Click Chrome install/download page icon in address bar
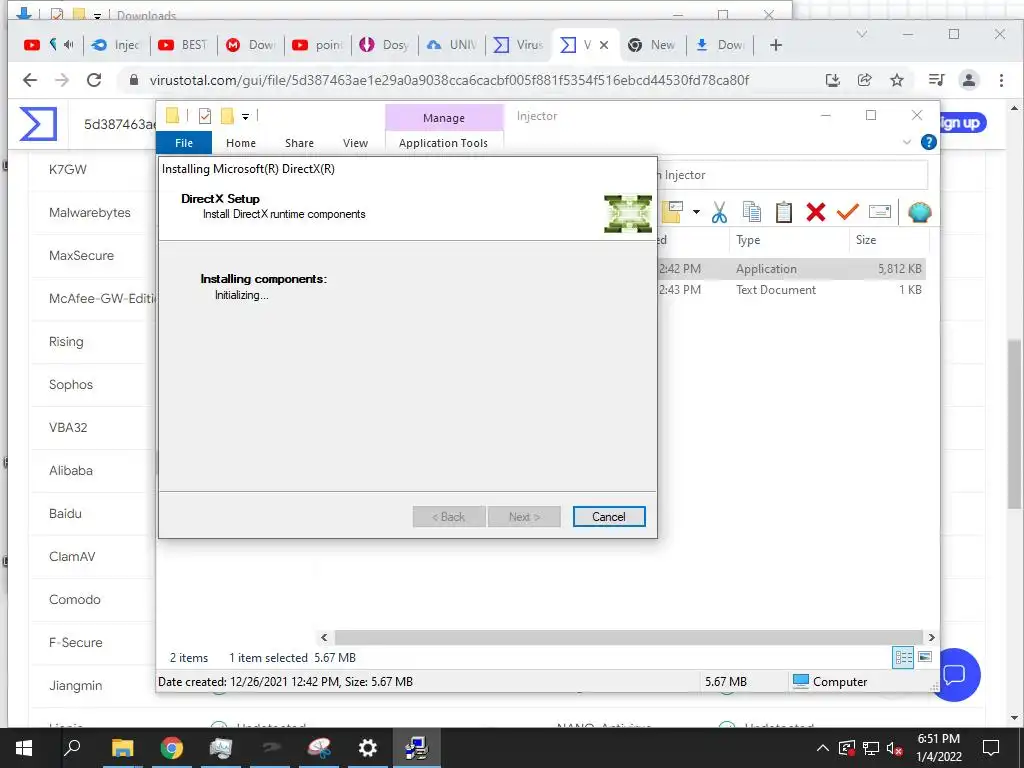The height and width of the screenshot is (768, 1024). 832,80
